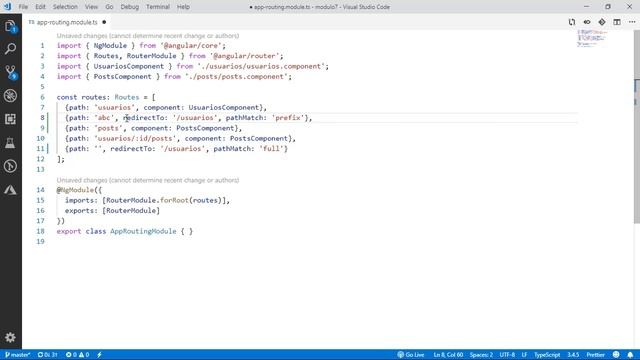Click the master branch indicator

18,355
